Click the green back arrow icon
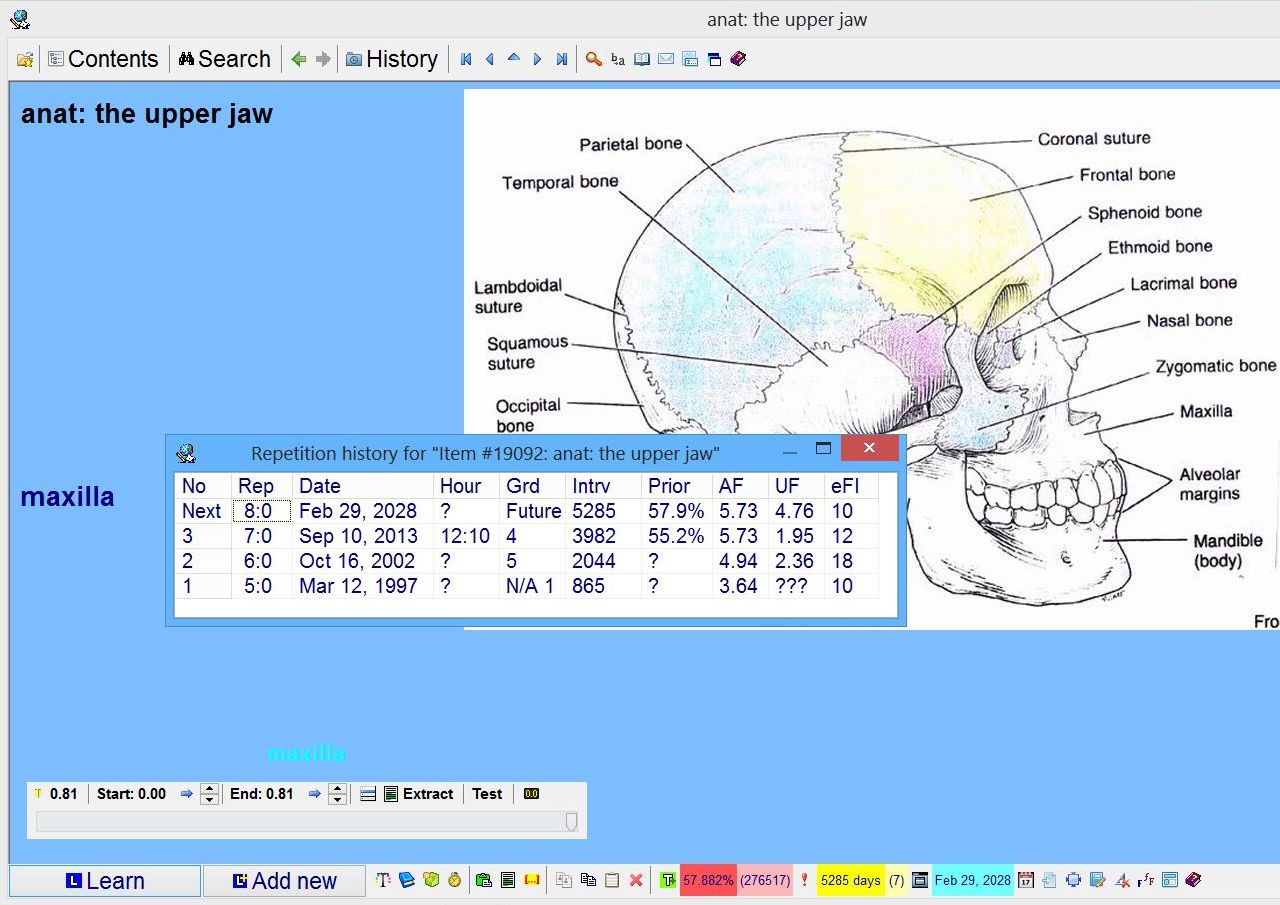Viewport: 1280px width, 905px height. (298, 60)
